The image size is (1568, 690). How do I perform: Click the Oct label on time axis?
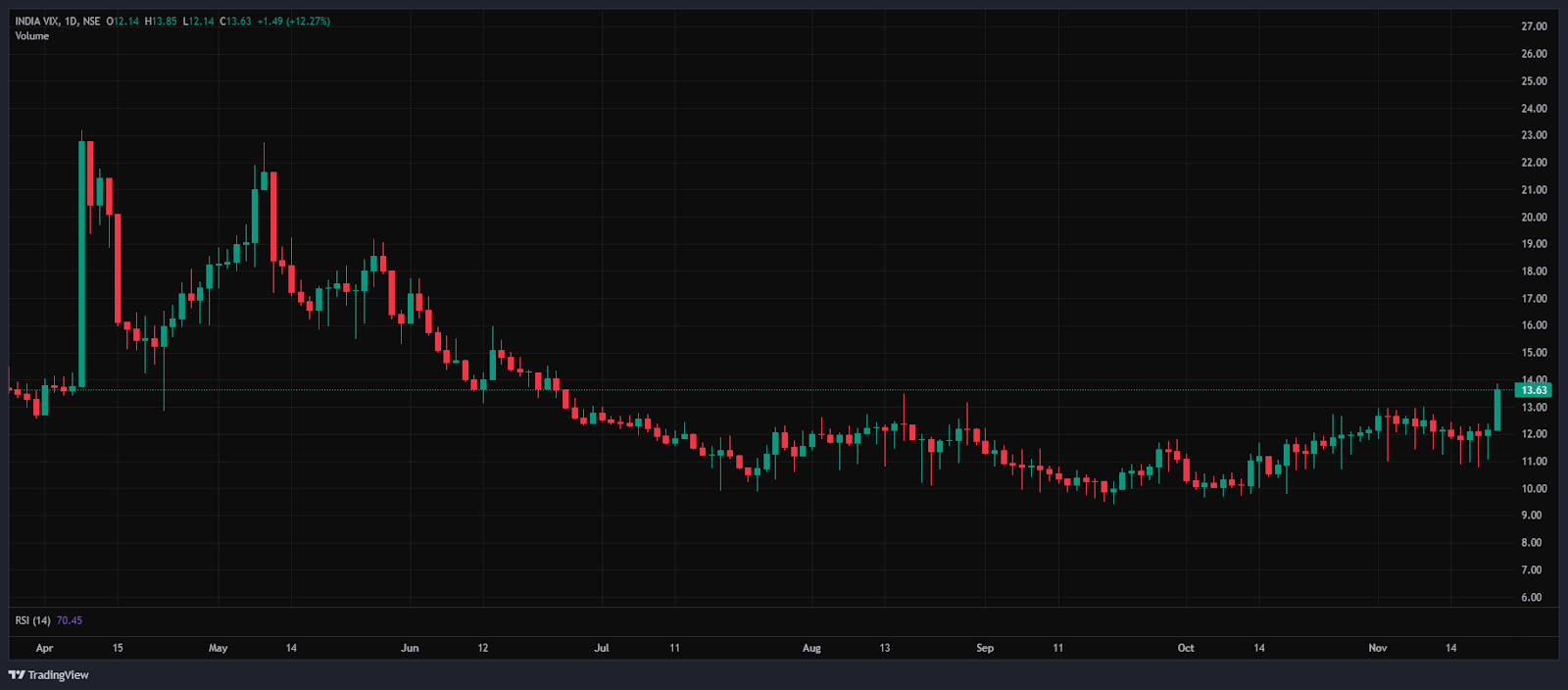tap(1186, 648)
